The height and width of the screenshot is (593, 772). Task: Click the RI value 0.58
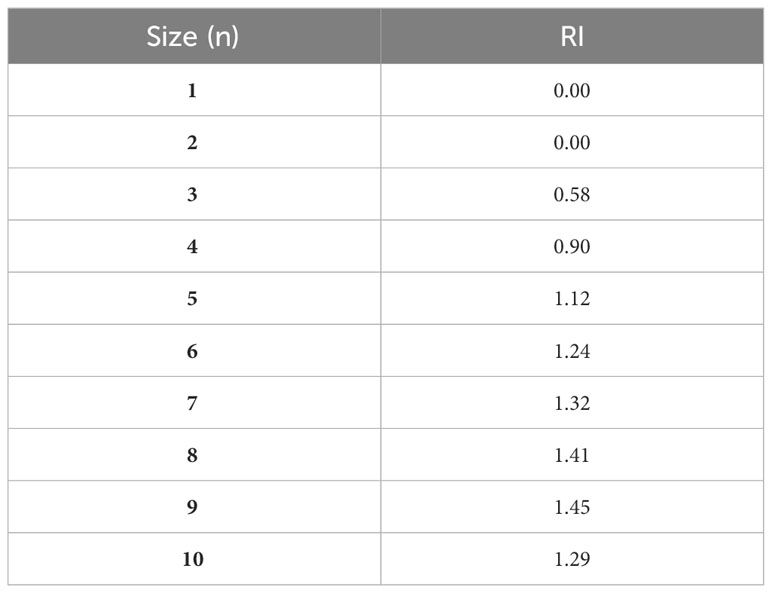(574, 195)
